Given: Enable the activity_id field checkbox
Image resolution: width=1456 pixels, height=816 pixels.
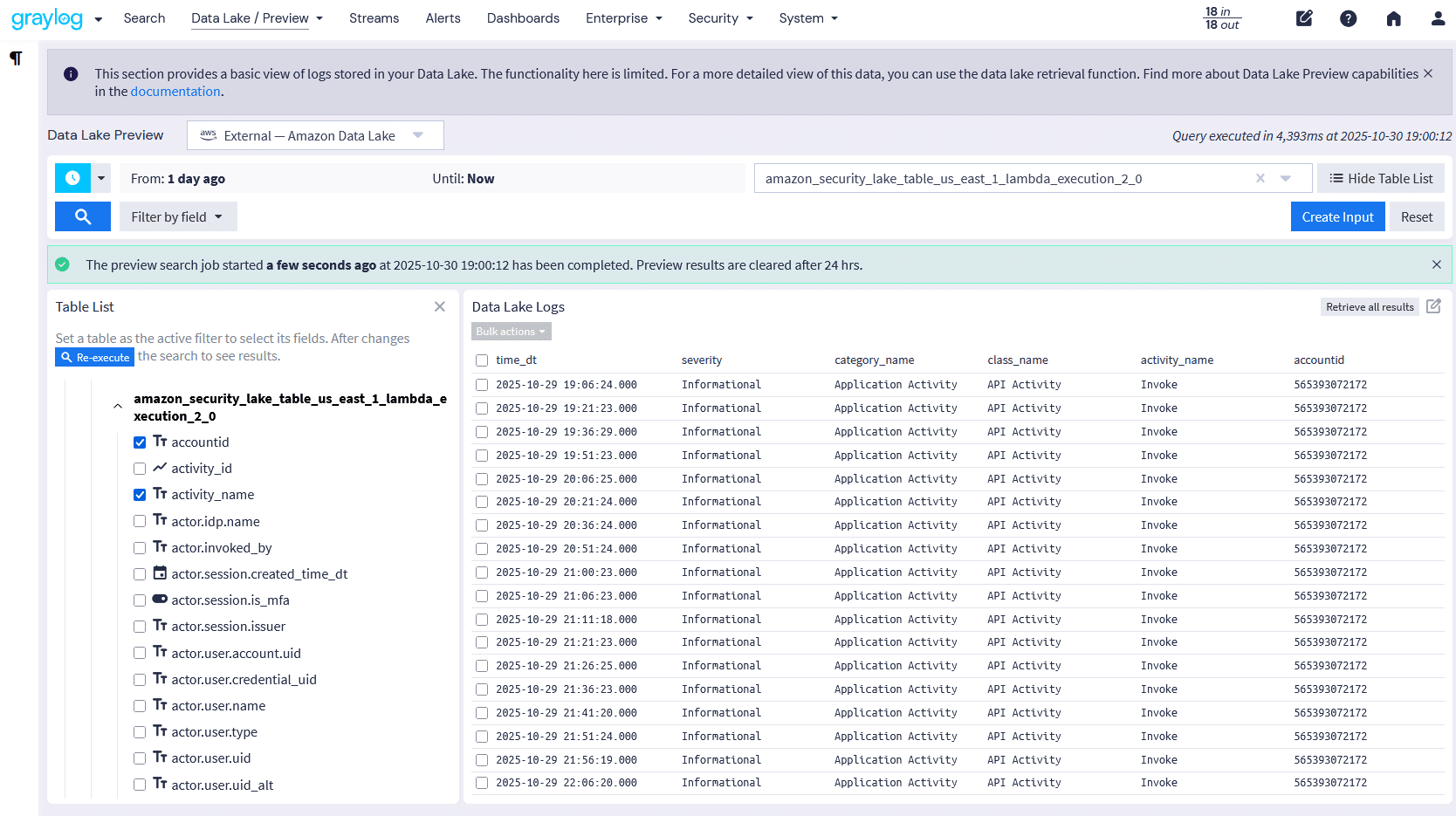Looking at the screenshot, I should point(140,469).
